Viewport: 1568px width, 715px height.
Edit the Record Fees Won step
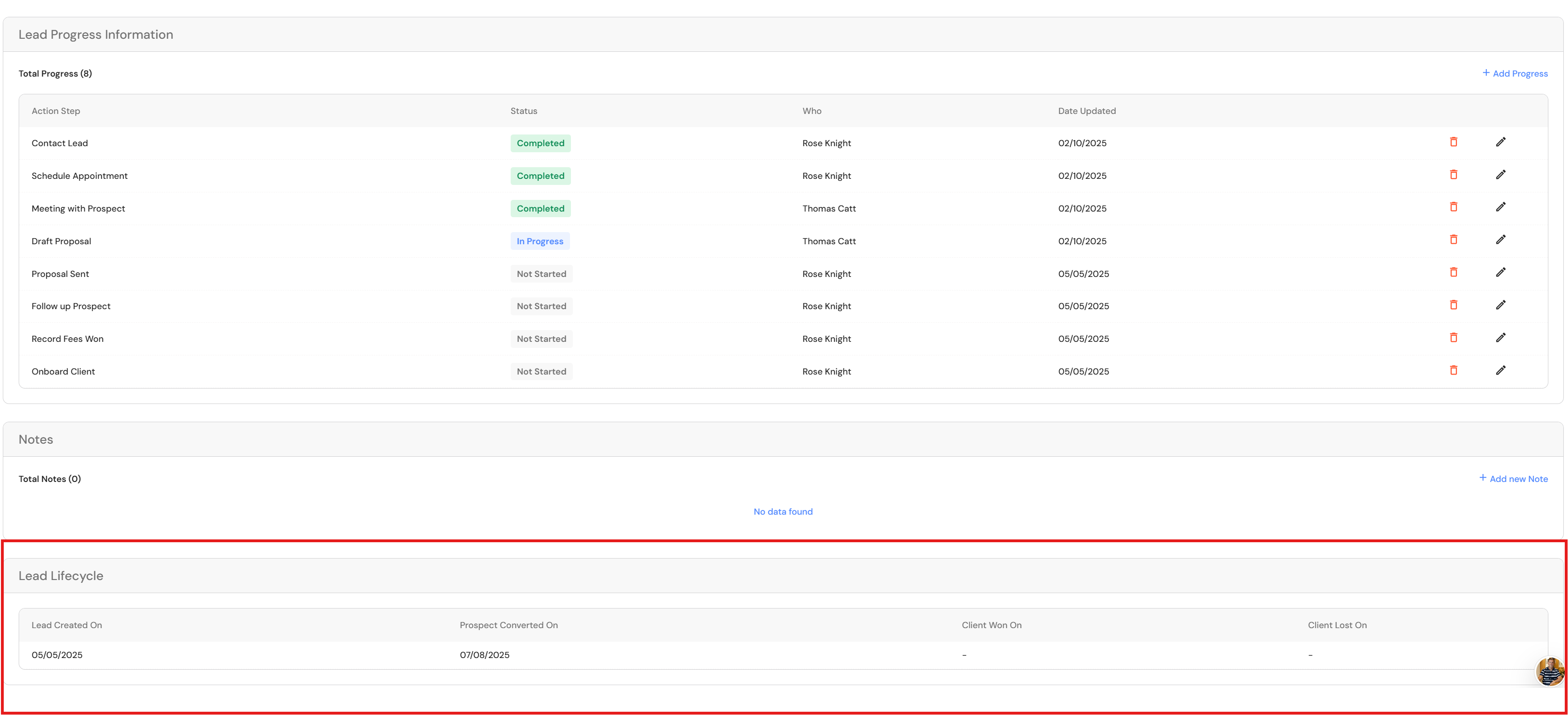pyautogui.click(x=1500, y=338)
